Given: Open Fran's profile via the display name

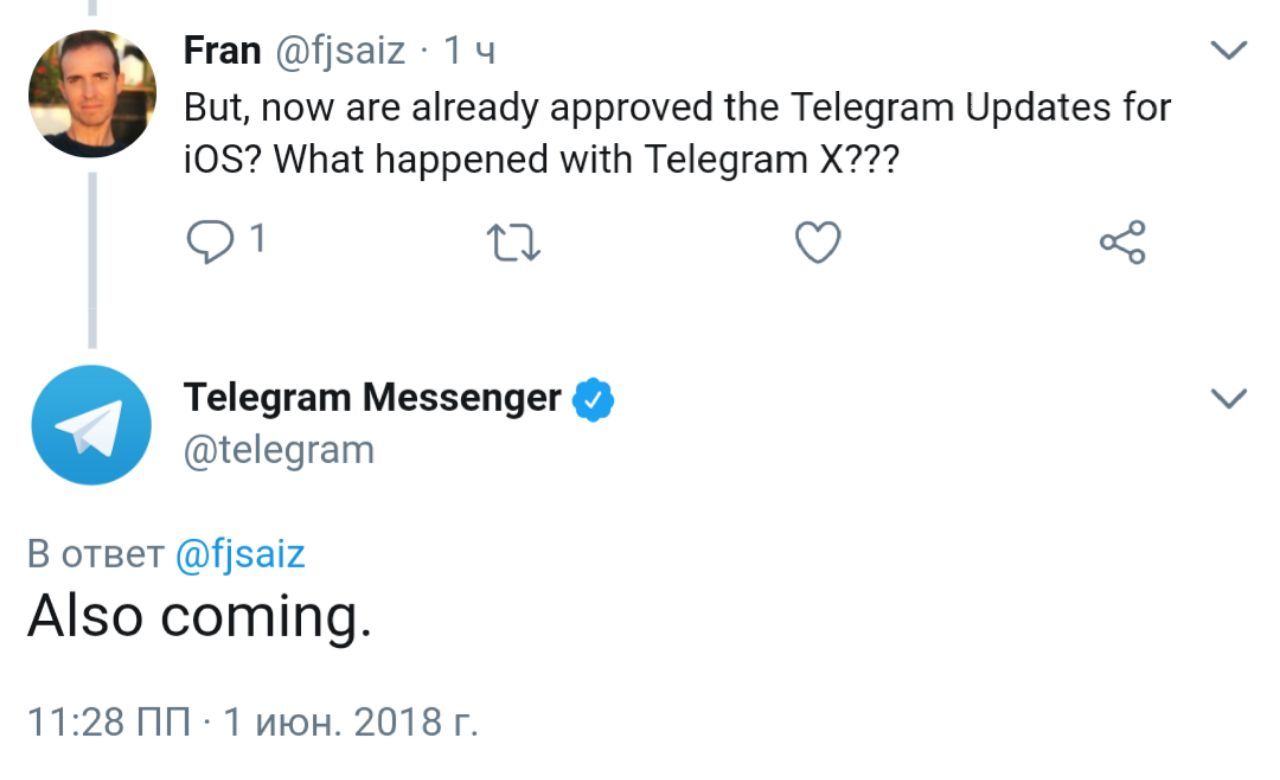Looking at the screenshot, I should tap(222, 50).
